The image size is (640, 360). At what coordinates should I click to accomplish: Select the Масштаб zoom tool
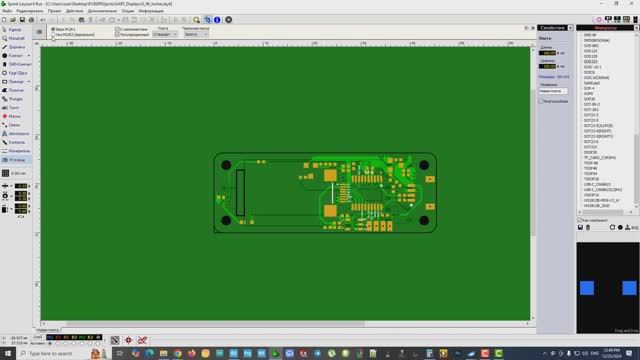pyautogui.click(x=16, y=38)
